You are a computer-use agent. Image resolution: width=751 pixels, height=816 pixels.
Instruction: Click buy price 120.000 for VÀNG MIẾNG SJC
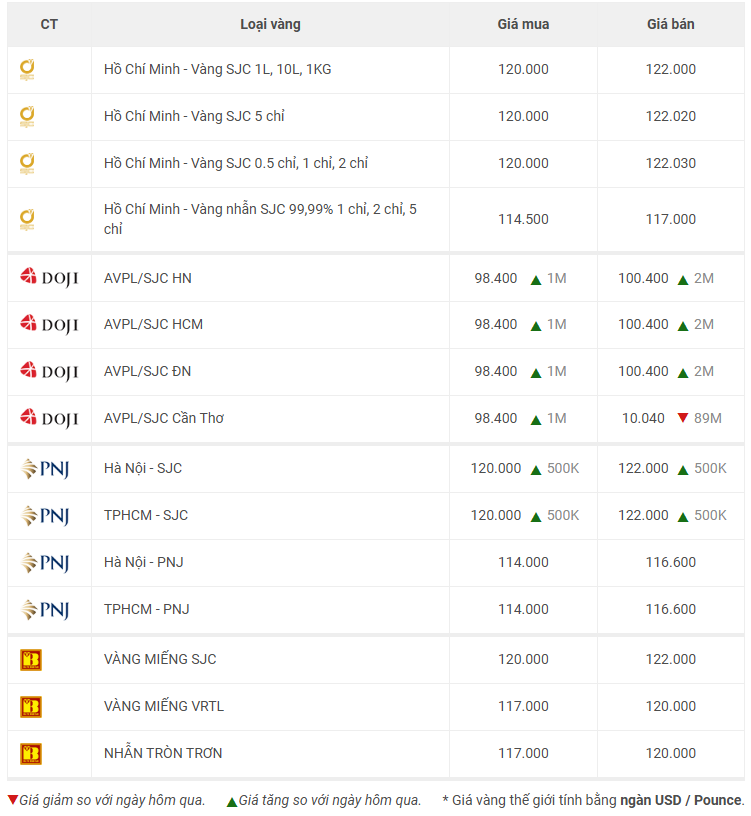523,659
